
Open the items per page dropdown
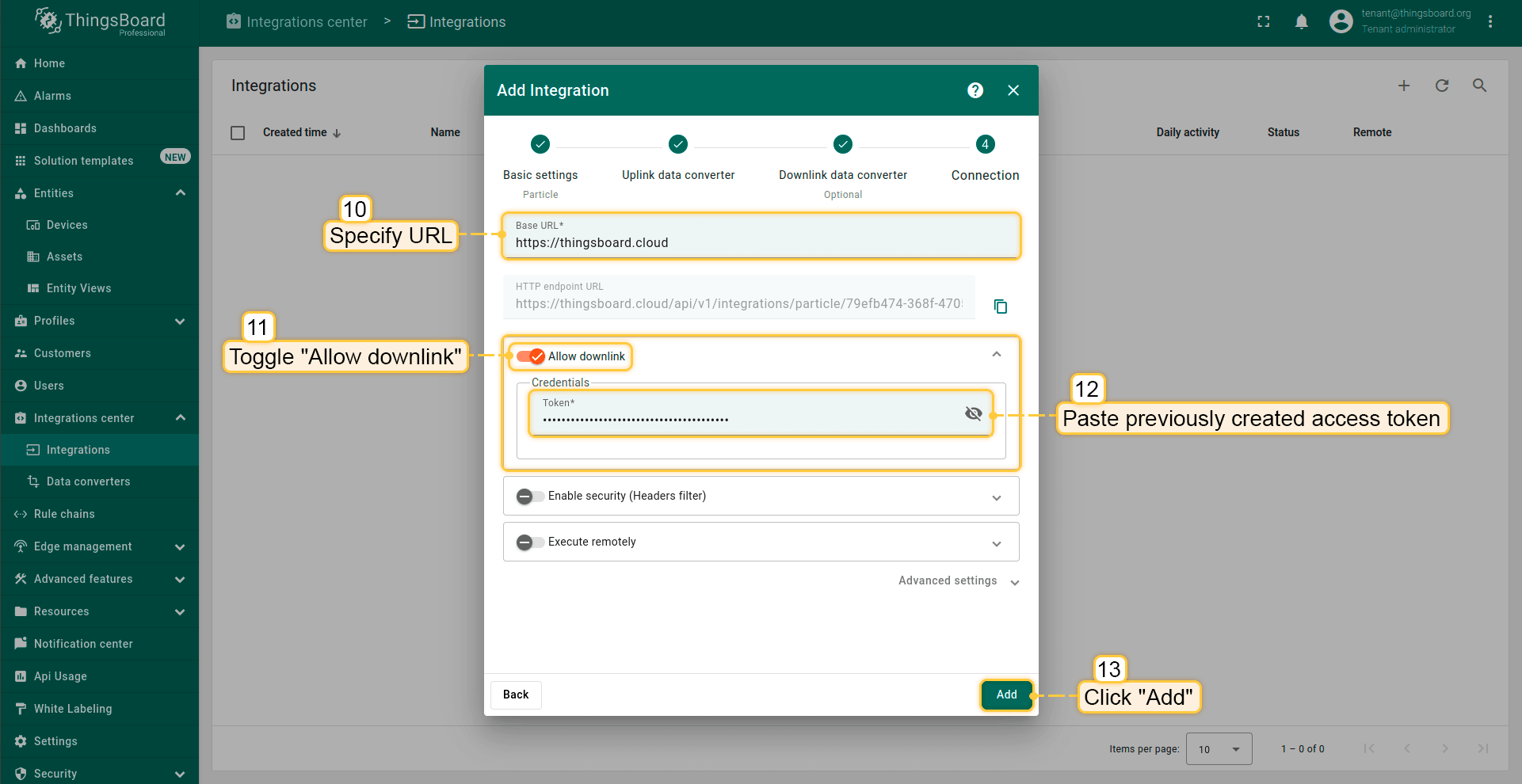pyautogui.click(x=1218, y=749)
